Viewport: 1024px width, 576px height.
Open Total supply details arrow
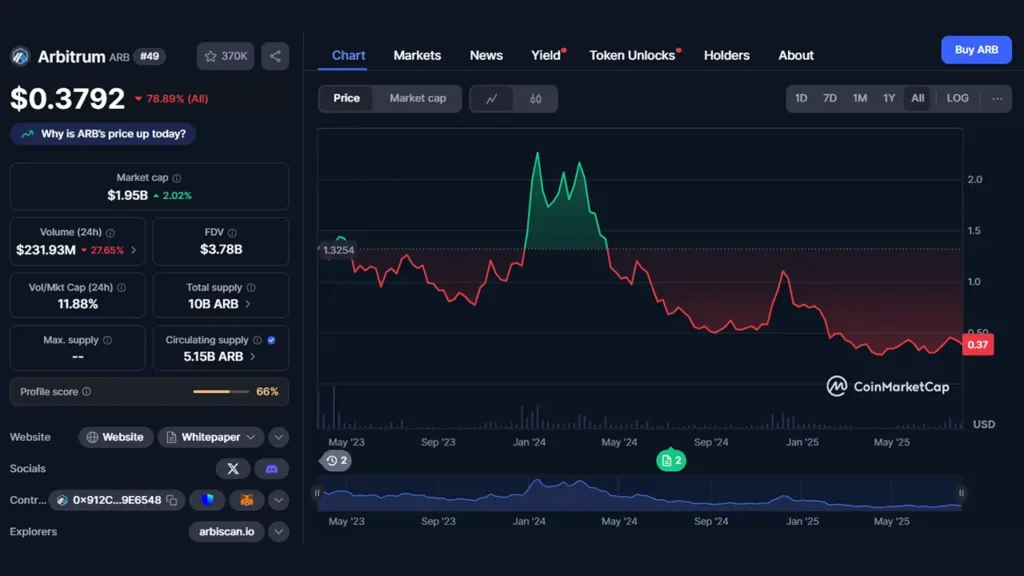pos(248,304)
